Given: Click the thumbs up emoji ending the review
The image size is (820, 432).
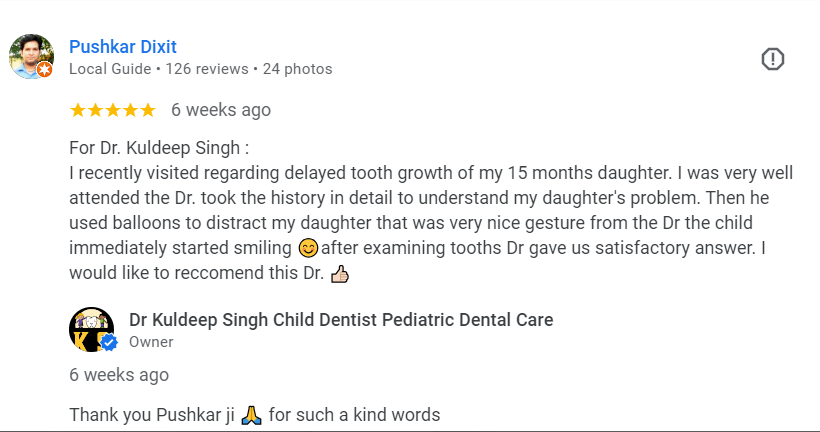Looking at the screenshot, I should point(338,272).
